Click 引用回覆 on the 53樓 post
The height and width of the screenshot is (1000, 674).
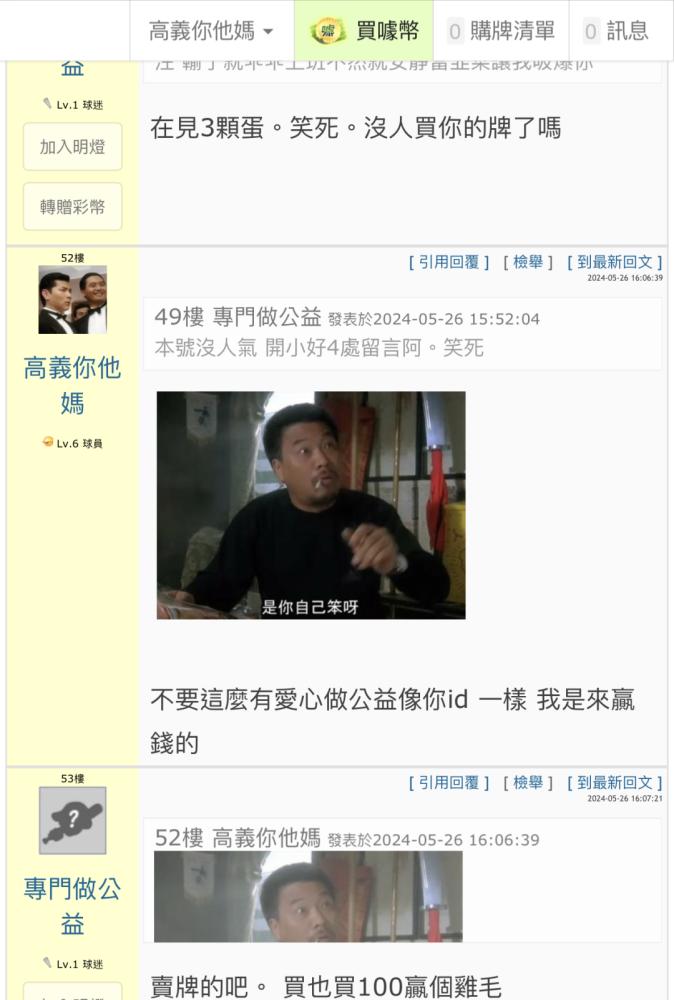[449, 783]
